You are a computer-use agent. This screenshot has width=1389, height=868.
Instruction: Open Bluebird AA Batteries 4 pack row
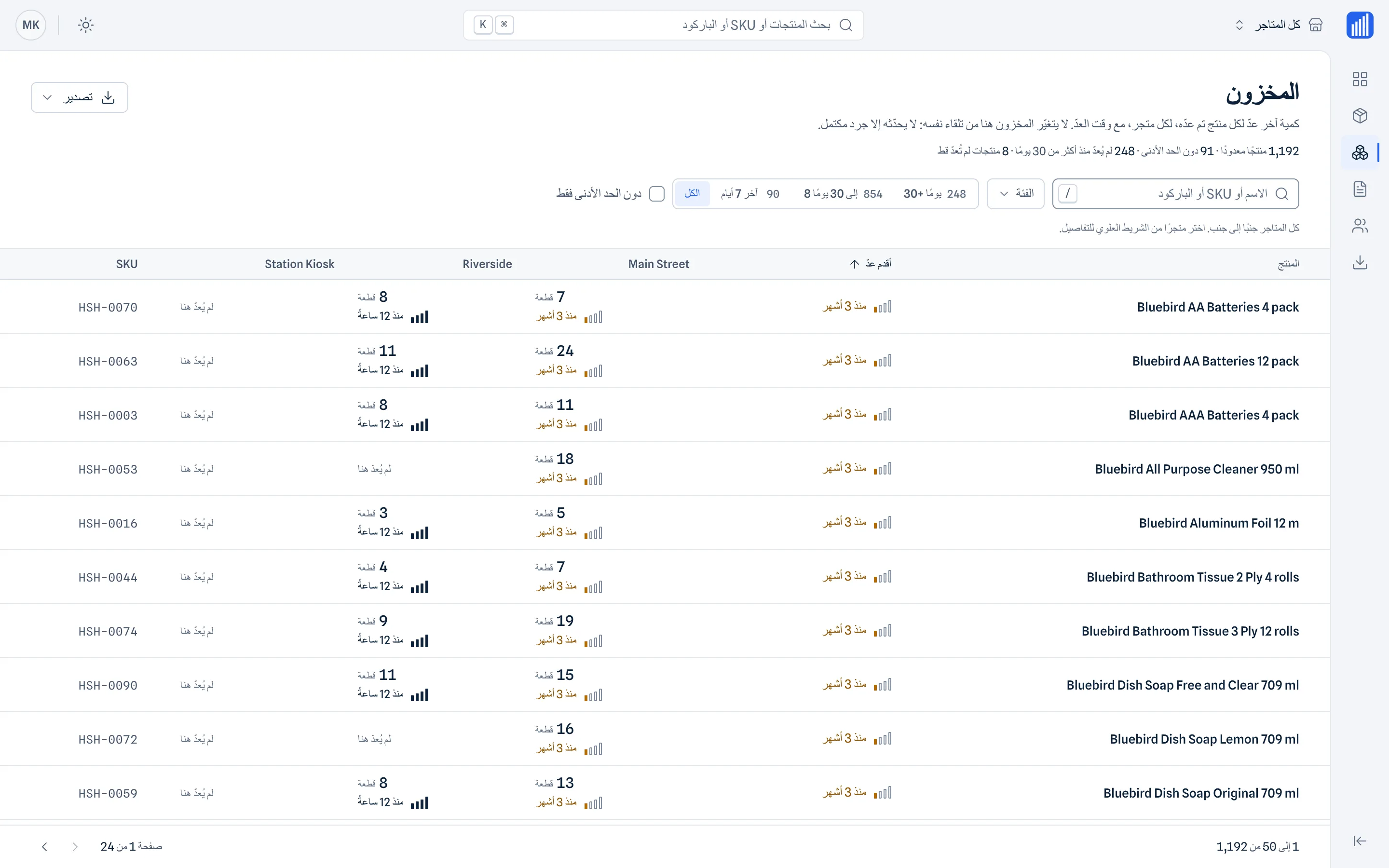pyautogui.click(x=665, y=307)
